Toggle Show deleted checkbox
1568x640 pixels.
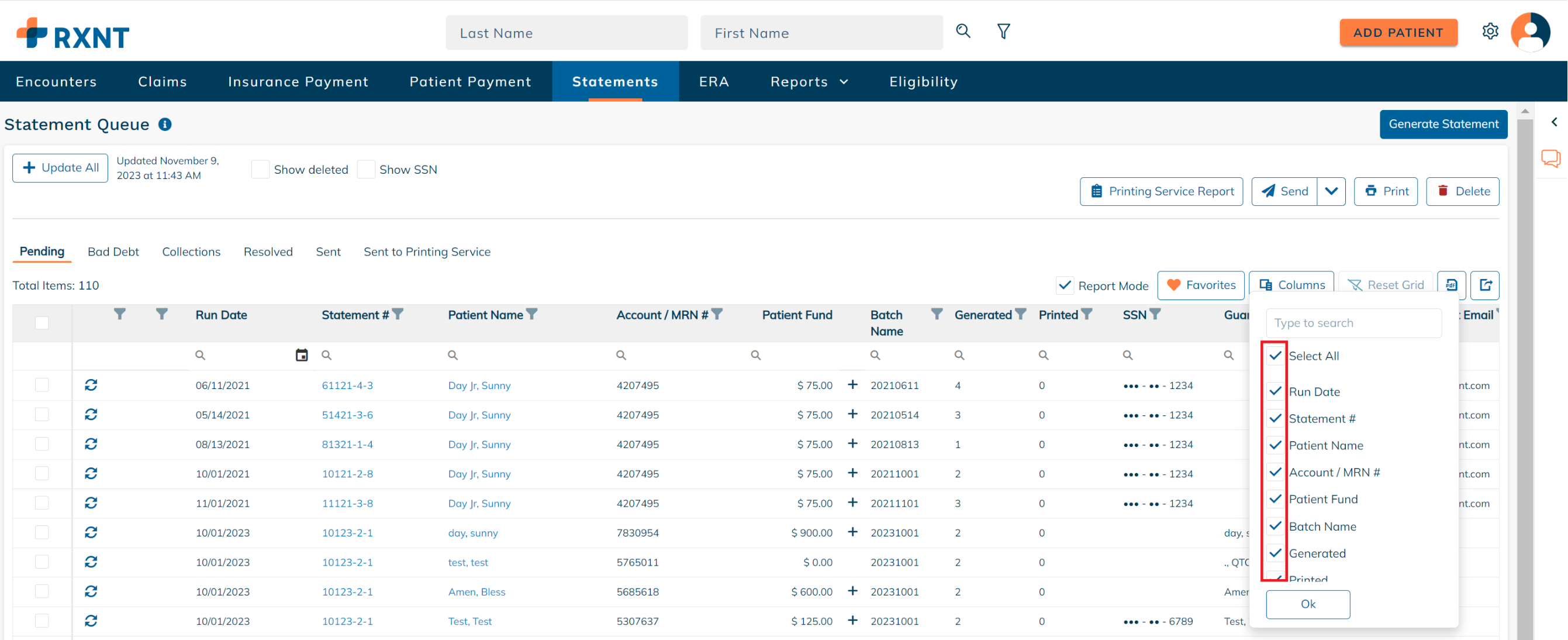coord(260,169)
